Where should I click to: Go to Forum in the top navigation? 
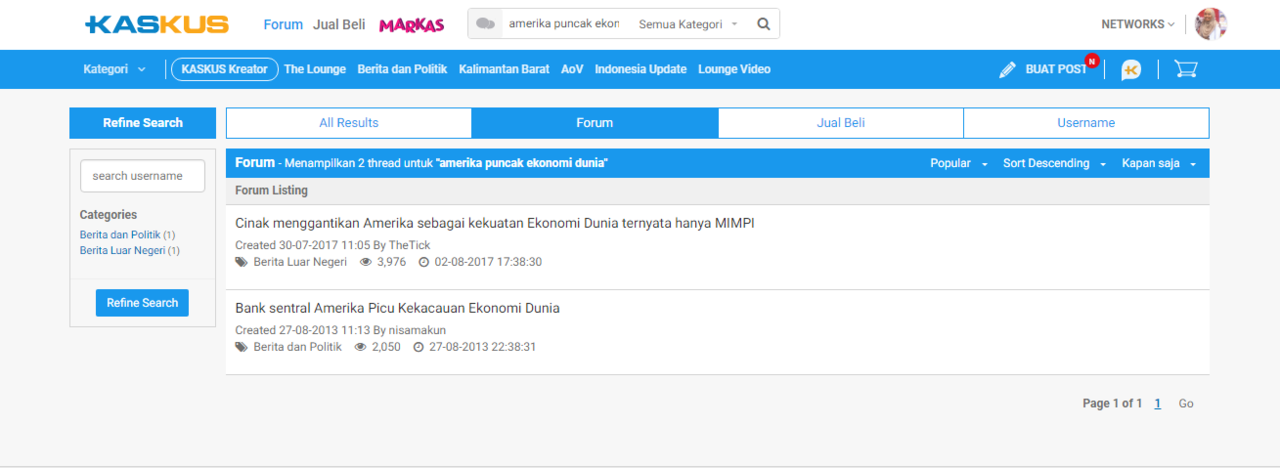click(283, 24)
